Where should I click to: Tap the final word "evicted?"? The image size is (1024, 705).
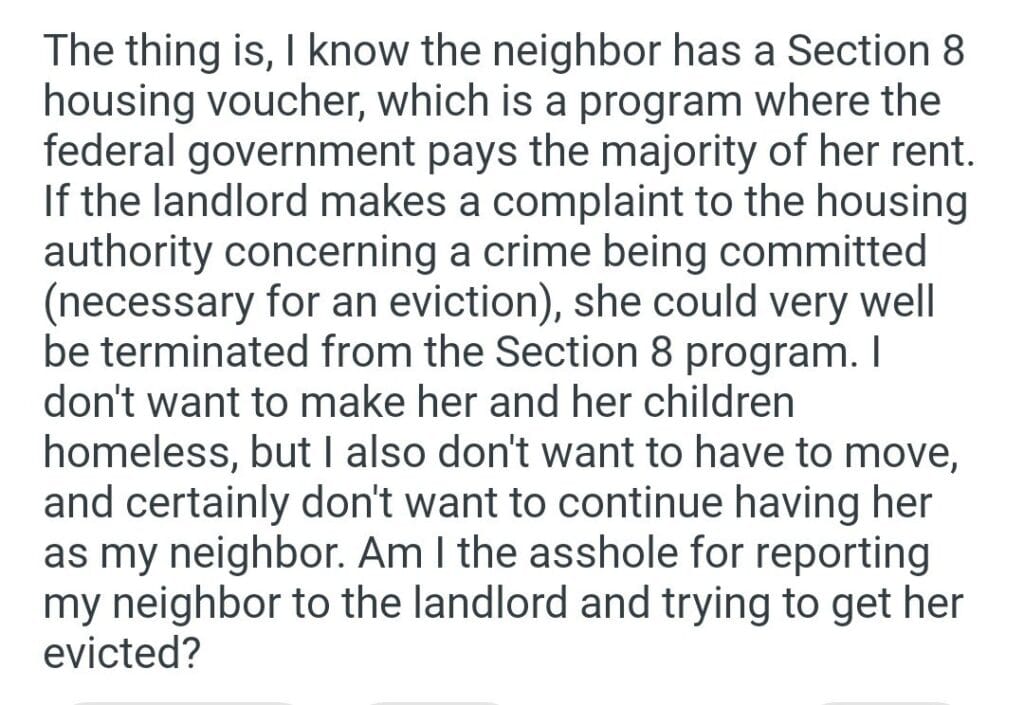point(121,652)
